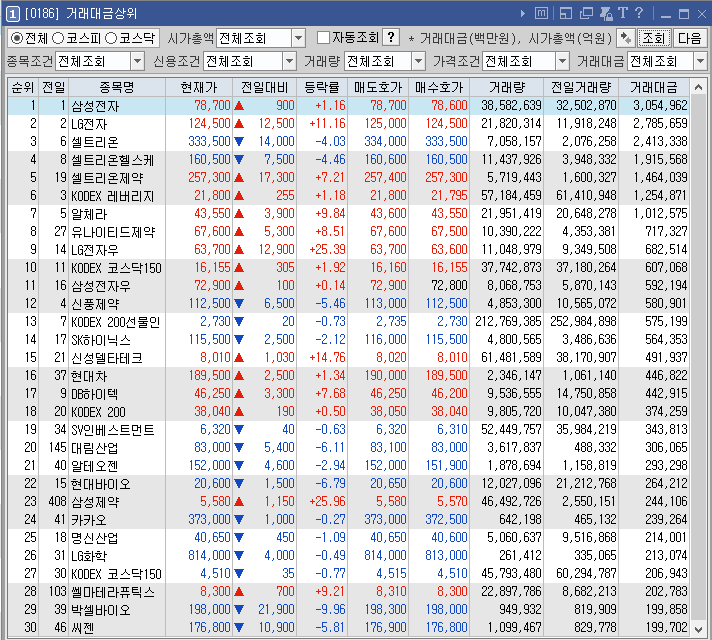This screenshot has width=712, height=640.
Task: Select the 알체라 stock name
Action: 89,214
